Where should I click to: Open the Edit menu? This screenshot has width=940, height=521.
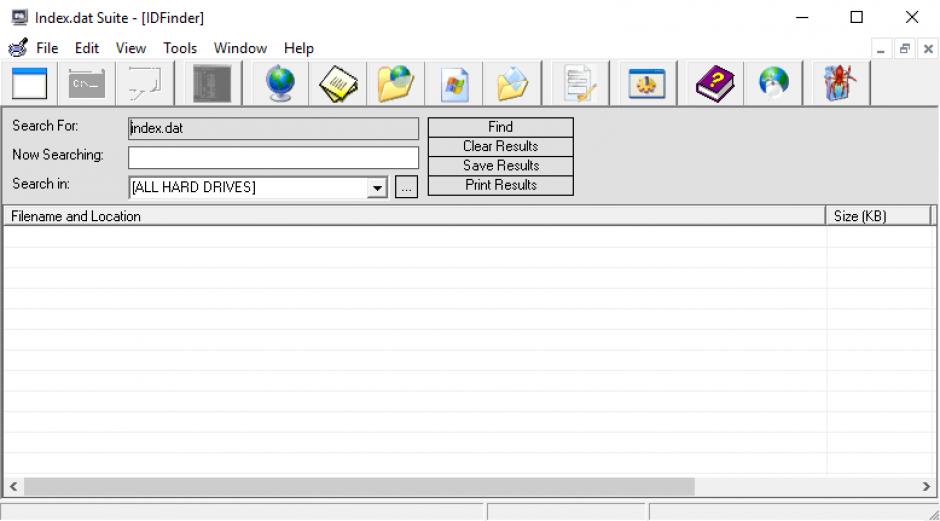(87, 48)
